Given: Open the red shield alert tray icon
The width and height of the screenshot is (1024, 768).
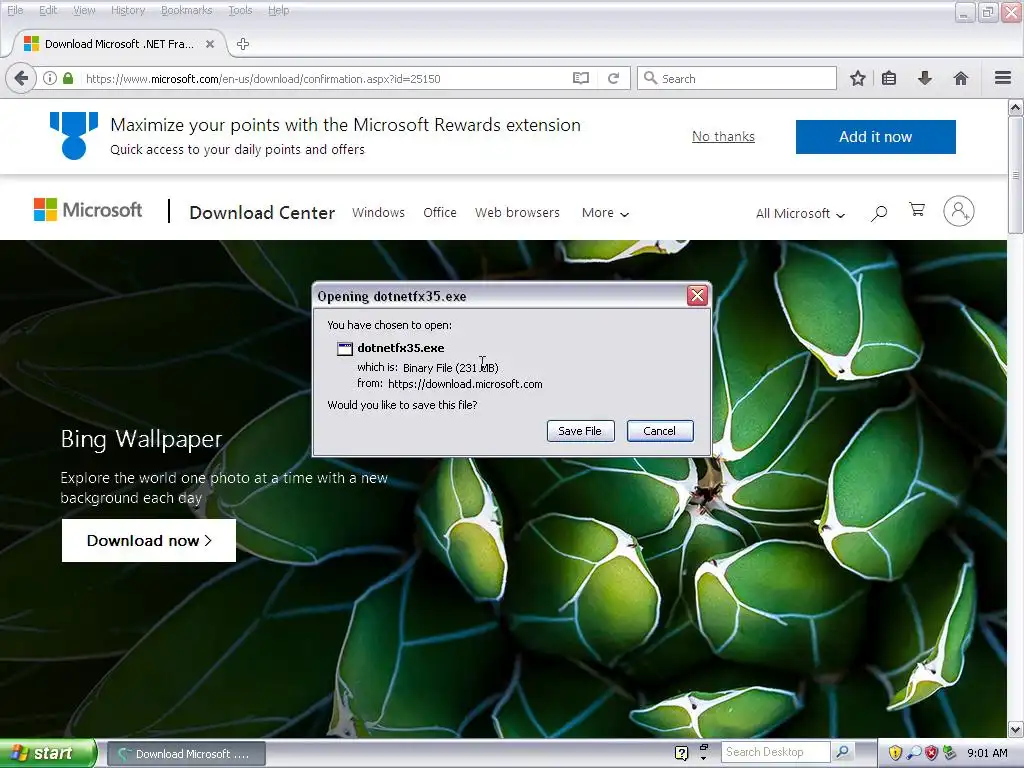Looking at the screenshot, I should (931, 753).
